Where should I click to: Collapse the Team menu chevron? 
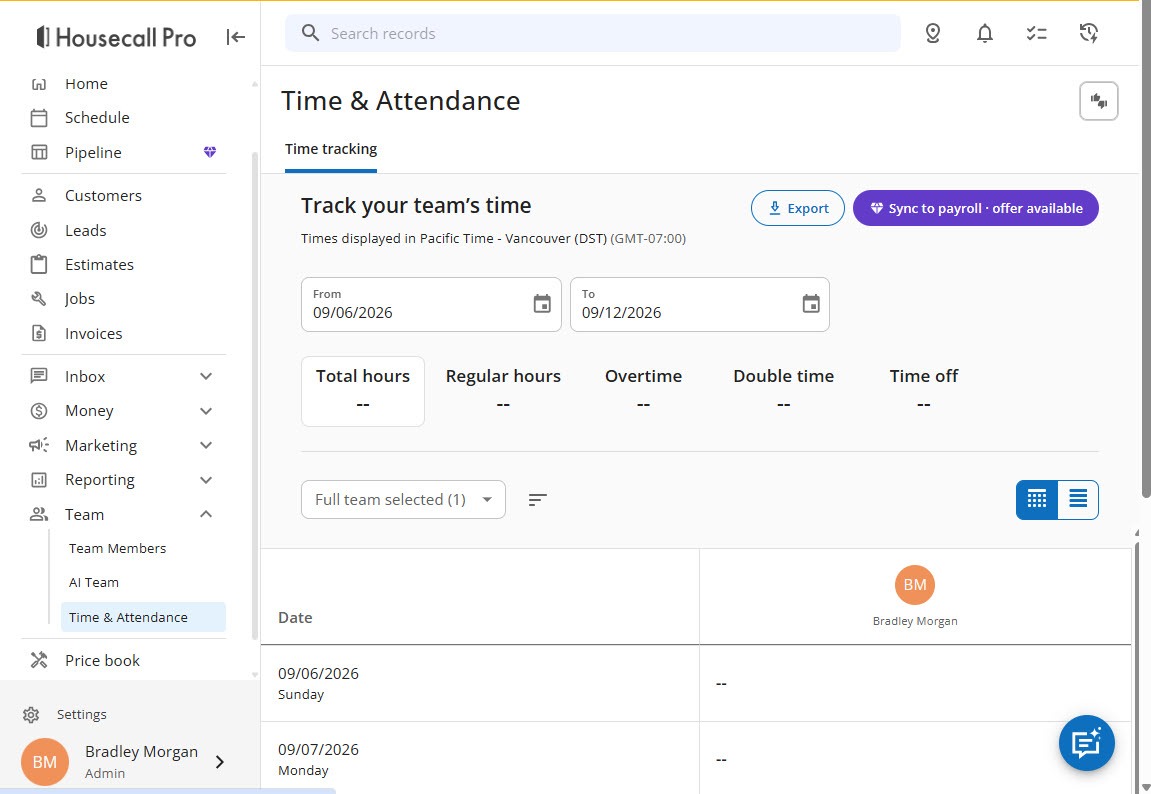(x=206, y=514)
